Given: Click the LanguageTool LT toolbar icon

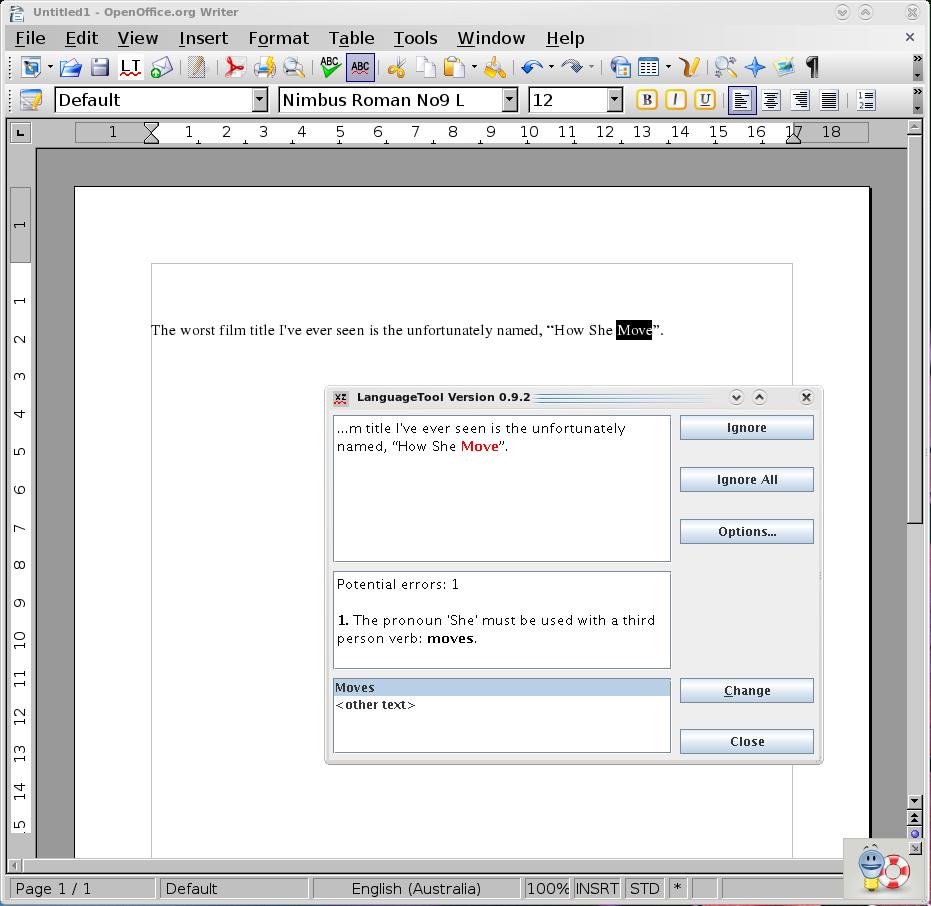Looking at the screenshot, I should pos(130,68).
